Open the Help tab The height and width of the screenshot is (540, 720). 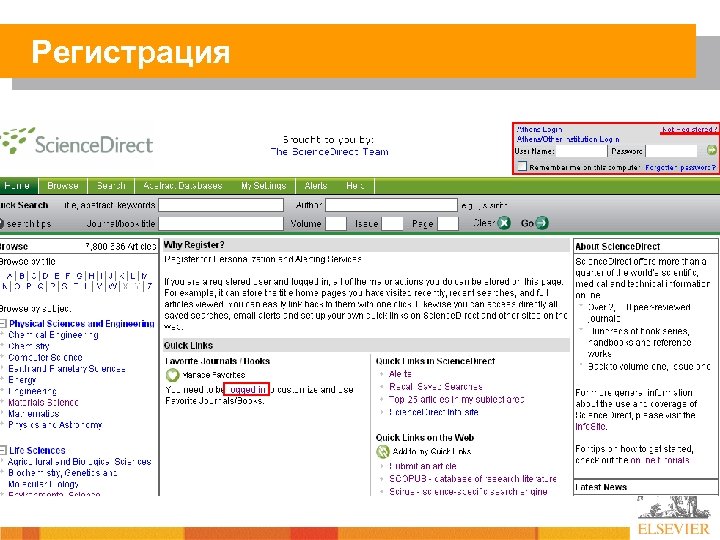[355, 186]
